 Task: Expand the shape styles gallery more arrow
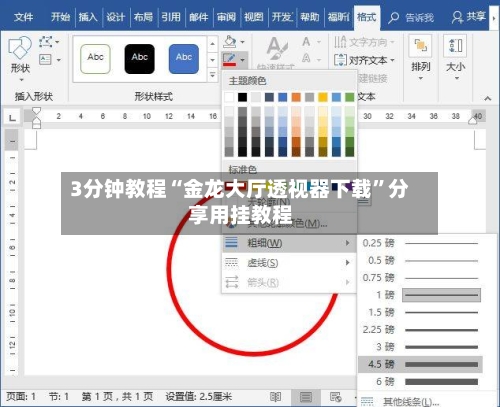tap(213, 75)
